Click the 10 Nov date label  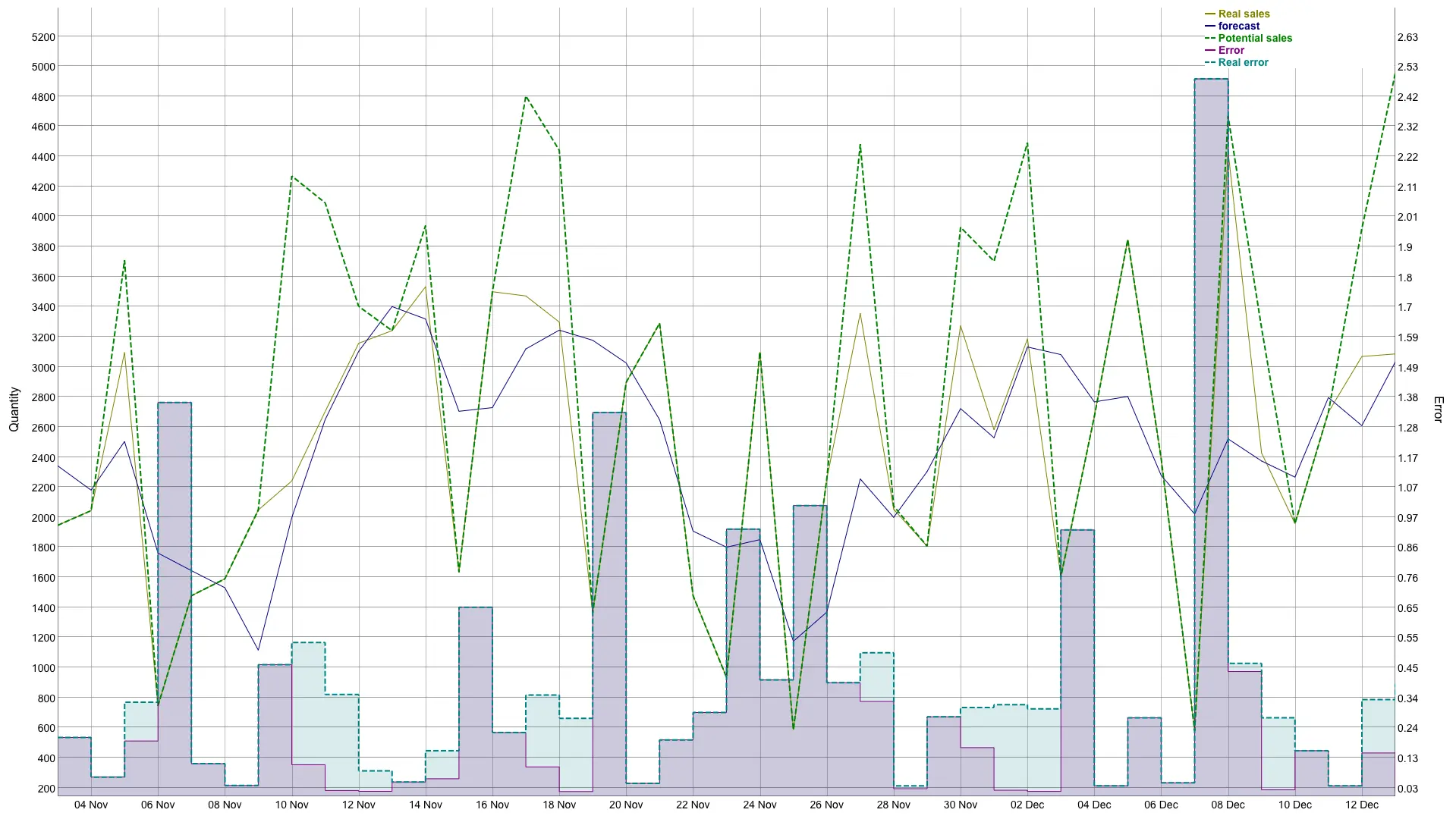(291, 805)
